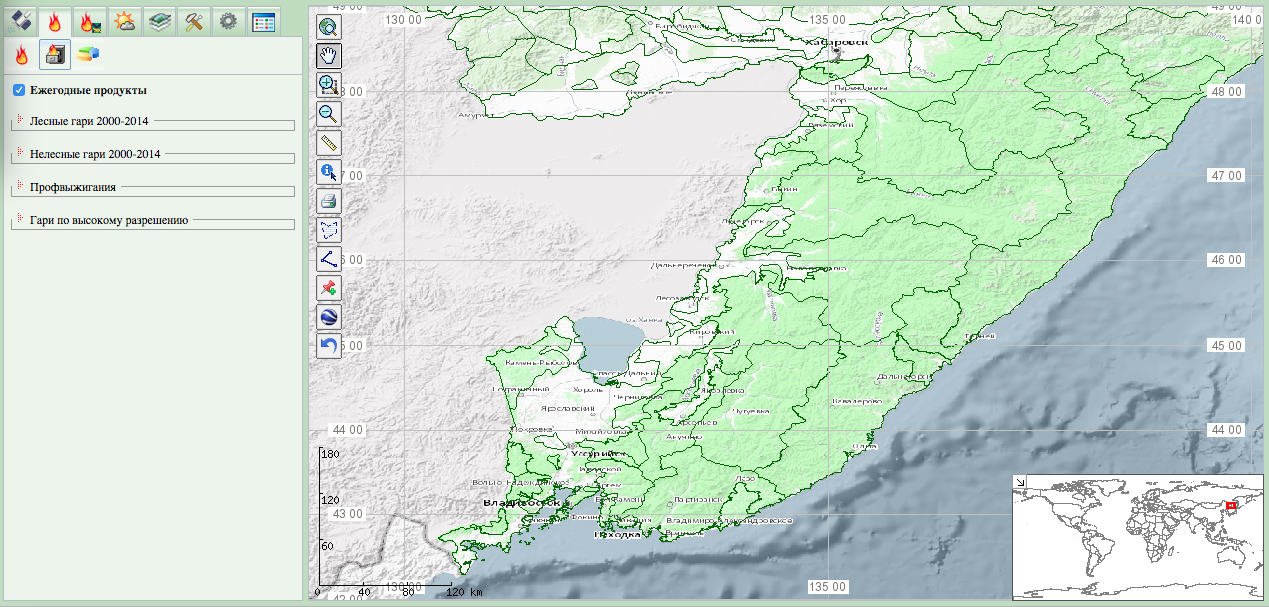This screenshot has width=1269, height=607.
Task: Click the zoom-out magnifier tool
Action: click(329, 114)
